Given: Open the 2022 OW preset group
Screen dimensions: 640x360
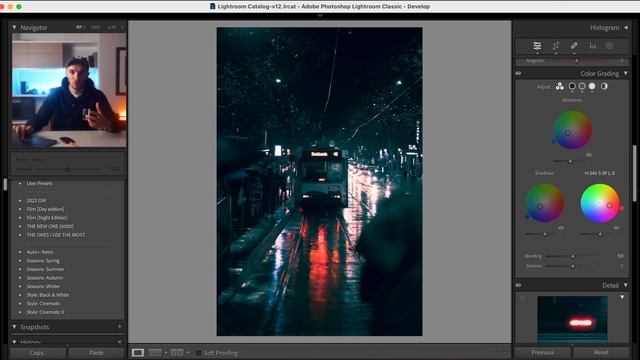Looking at the screenshot, I should coord(36,200).
